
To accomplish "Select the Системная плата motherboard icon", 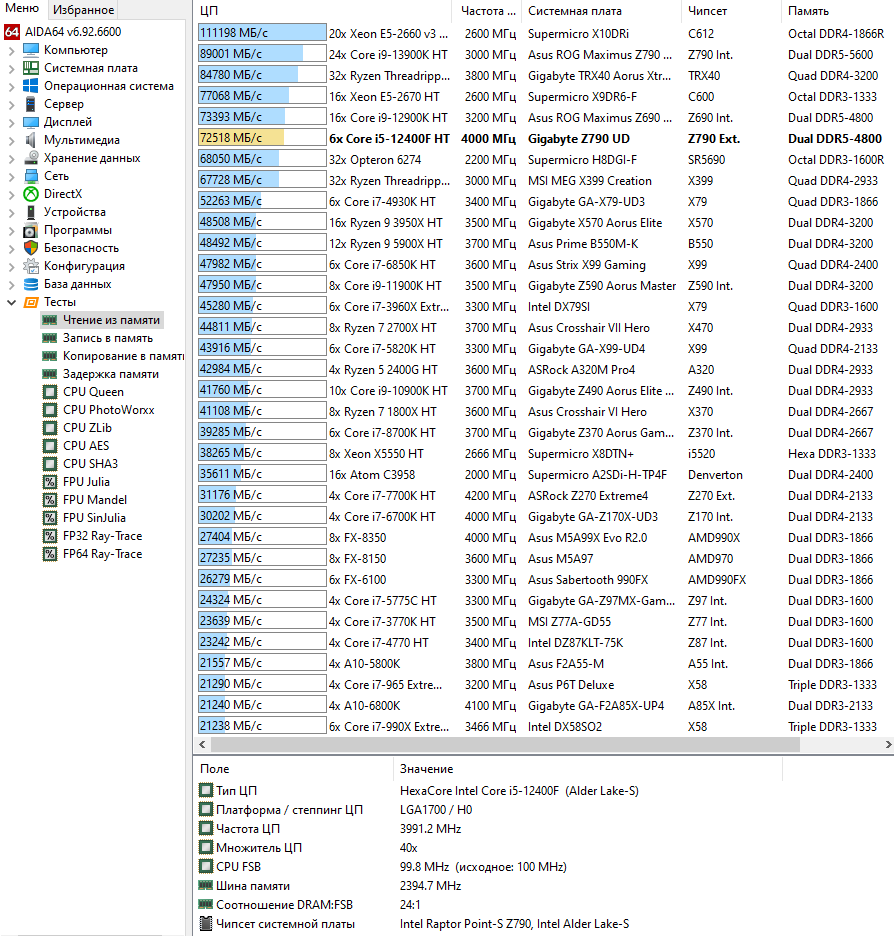I will [31, 67].
